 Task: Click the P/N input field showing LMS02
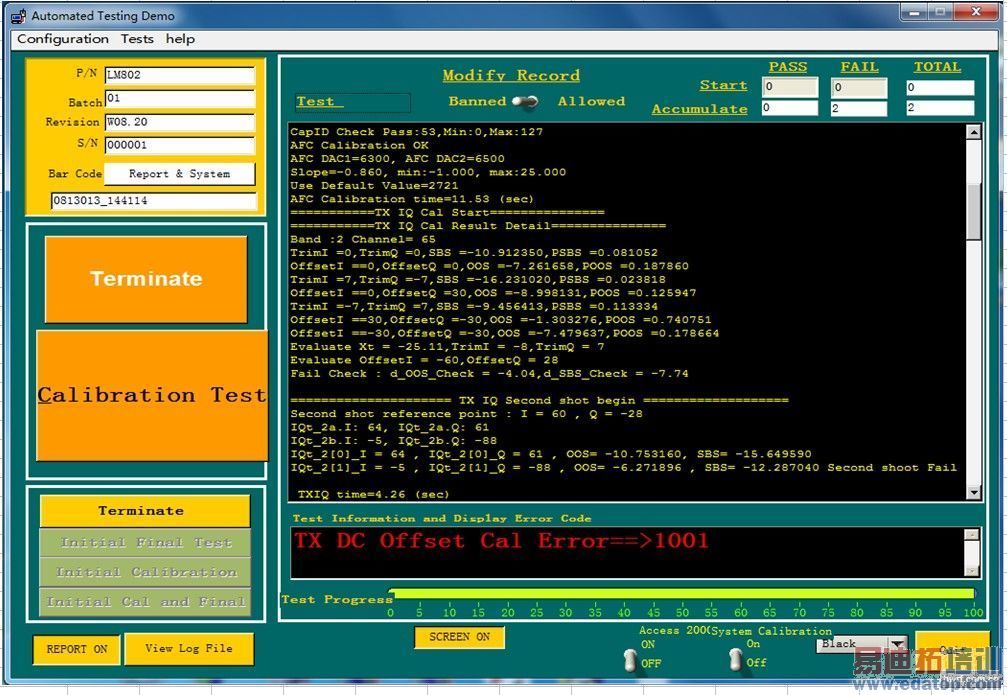[179, 75]
